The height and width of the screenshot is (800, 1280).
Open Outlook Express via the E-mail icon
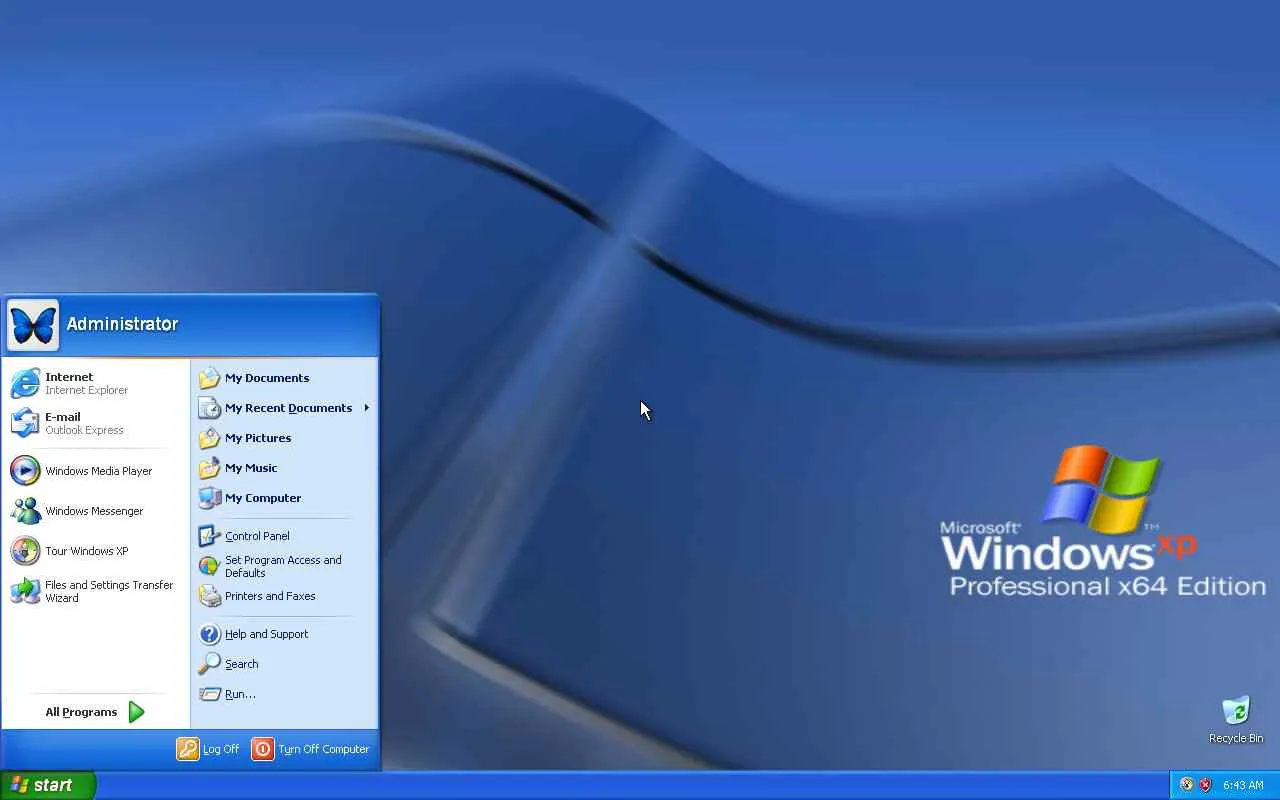pyautogui.click(x=25, y=423)
